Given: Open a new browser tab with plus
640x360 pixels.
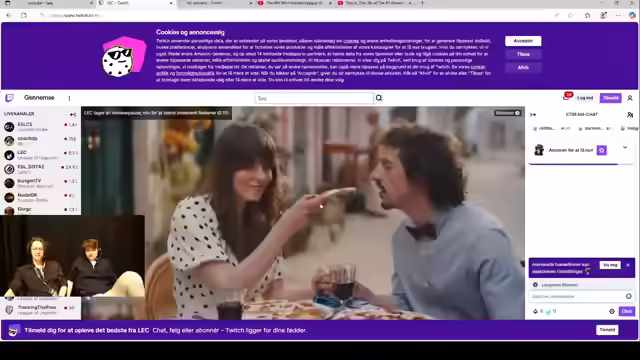Looking at the screenshot, I should pos(422,3).
